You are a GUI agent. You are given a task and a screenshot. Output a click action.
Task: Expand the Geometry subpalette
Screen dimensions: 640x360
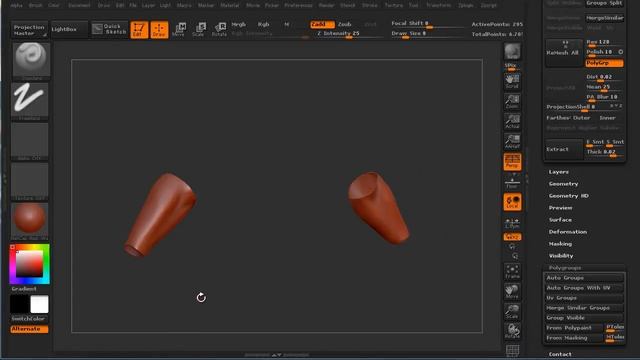pyautogui.click(x=564, y=184)
